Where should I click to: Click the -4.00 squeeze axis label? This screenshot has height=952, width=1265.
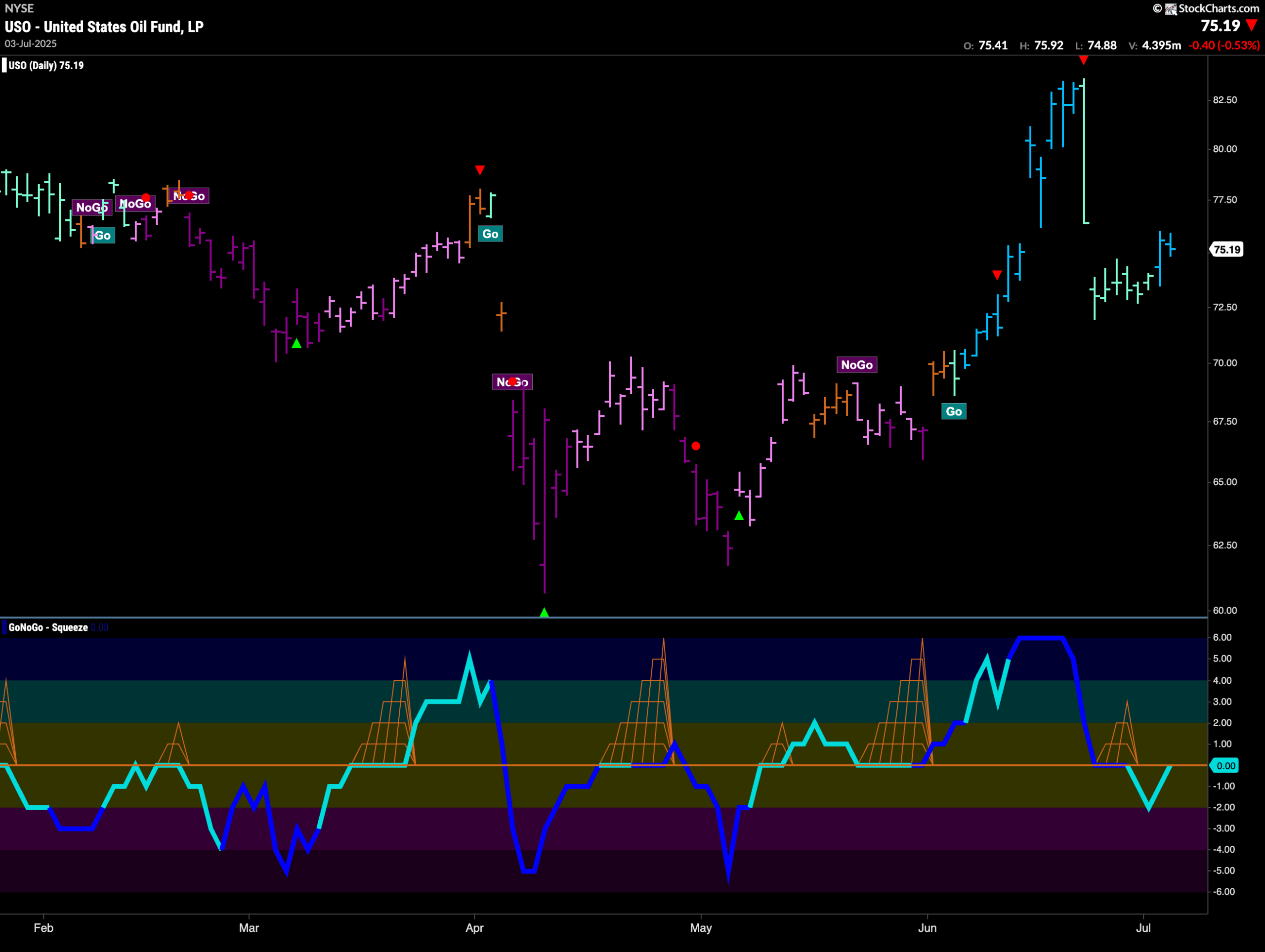(x=1223, y=850)
